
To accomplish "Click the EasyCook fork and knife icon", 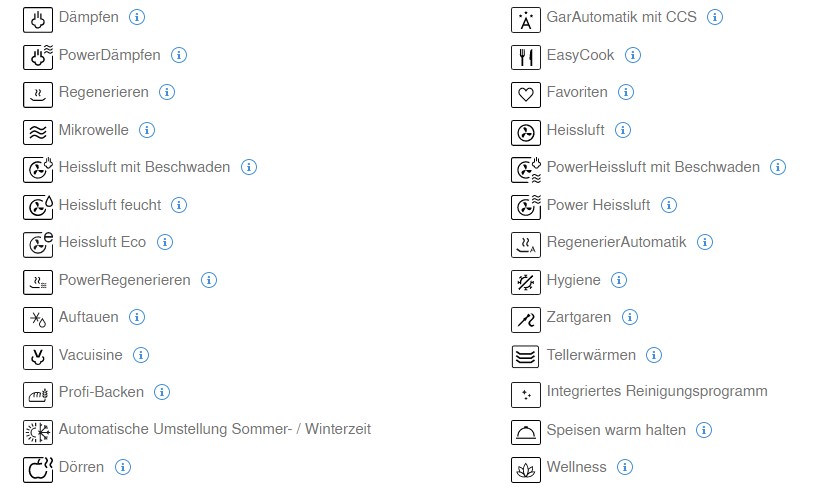I will tap(526, 58).
